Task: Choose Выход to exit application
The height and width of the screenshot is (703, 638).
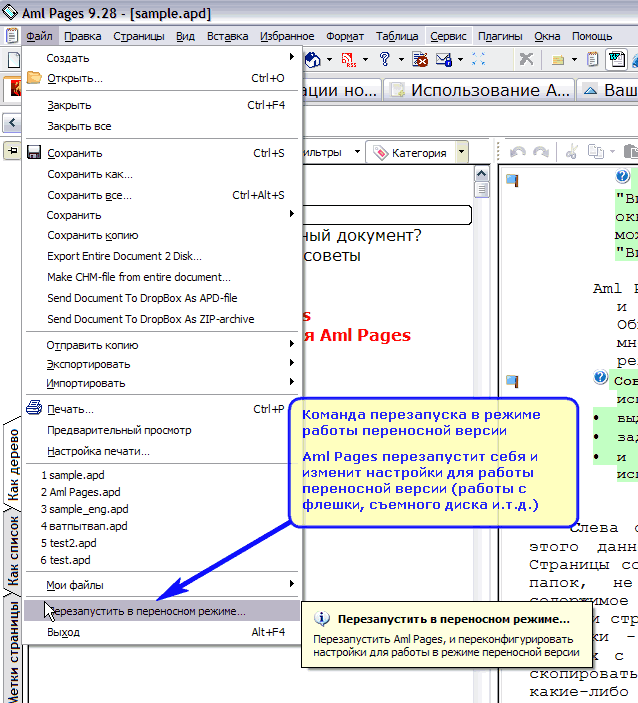Action: 161,632
